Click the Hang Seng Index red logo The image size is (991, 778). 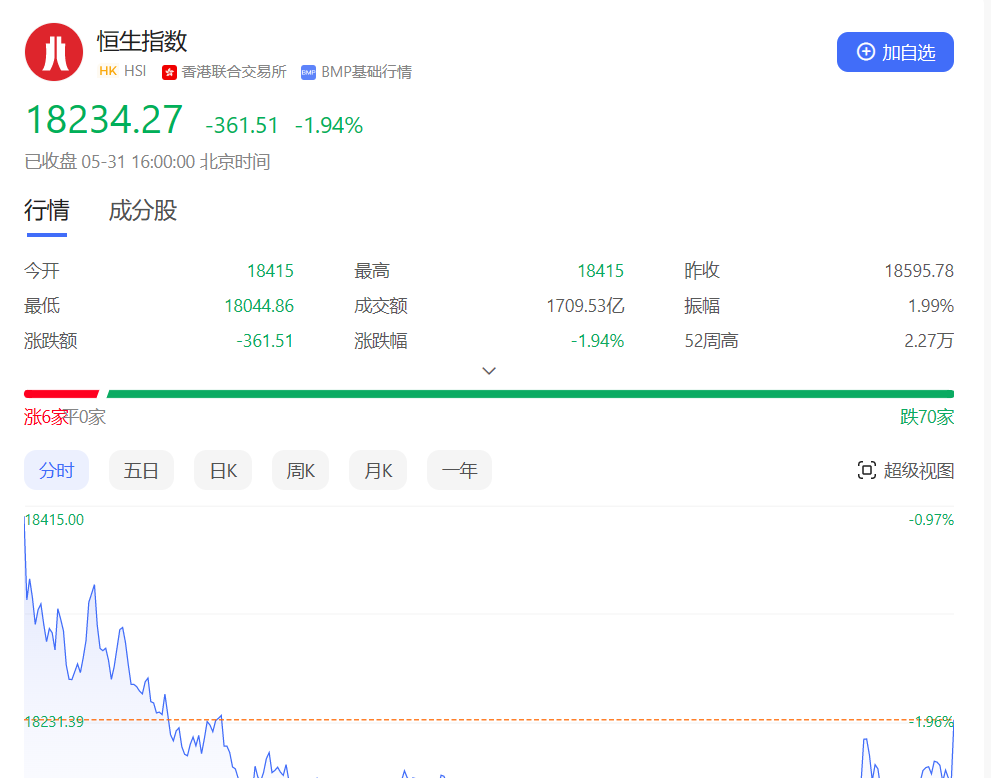point(54,52)
